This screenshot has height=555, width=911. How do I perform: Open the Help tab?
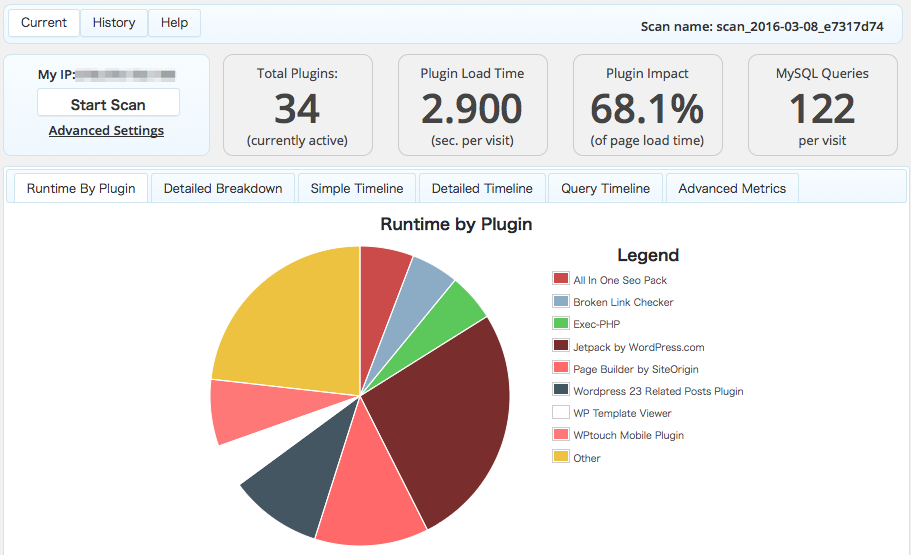click(174, 23)
